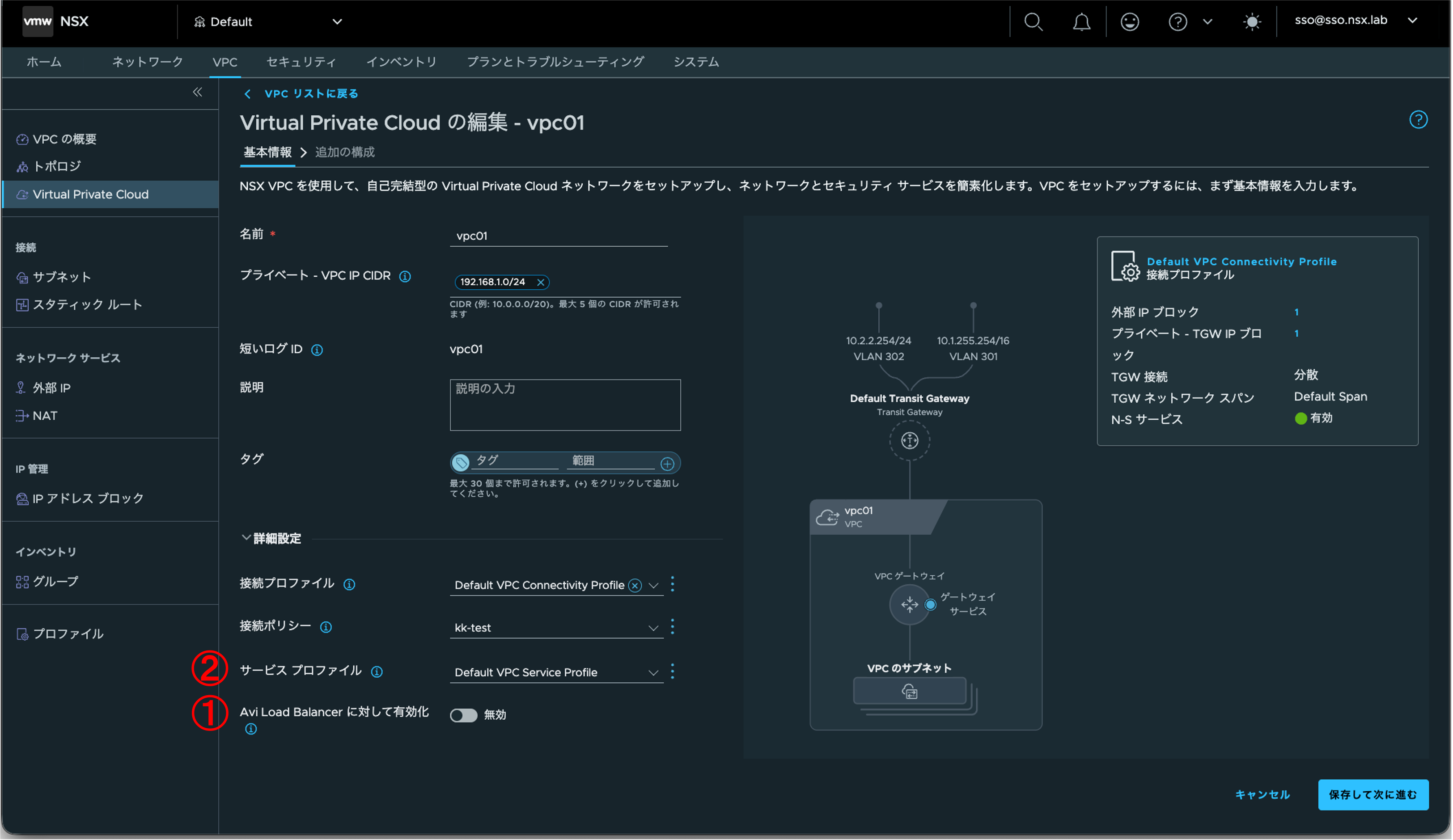Open the Default project dropdown
Image resolution: width=1453 pixels, height=840 pixels.
pyautogui.click(x=268, y=22)
